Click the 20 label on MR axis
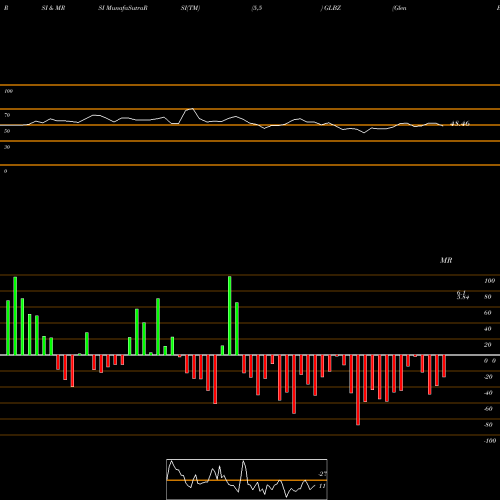 pos(488,345)
